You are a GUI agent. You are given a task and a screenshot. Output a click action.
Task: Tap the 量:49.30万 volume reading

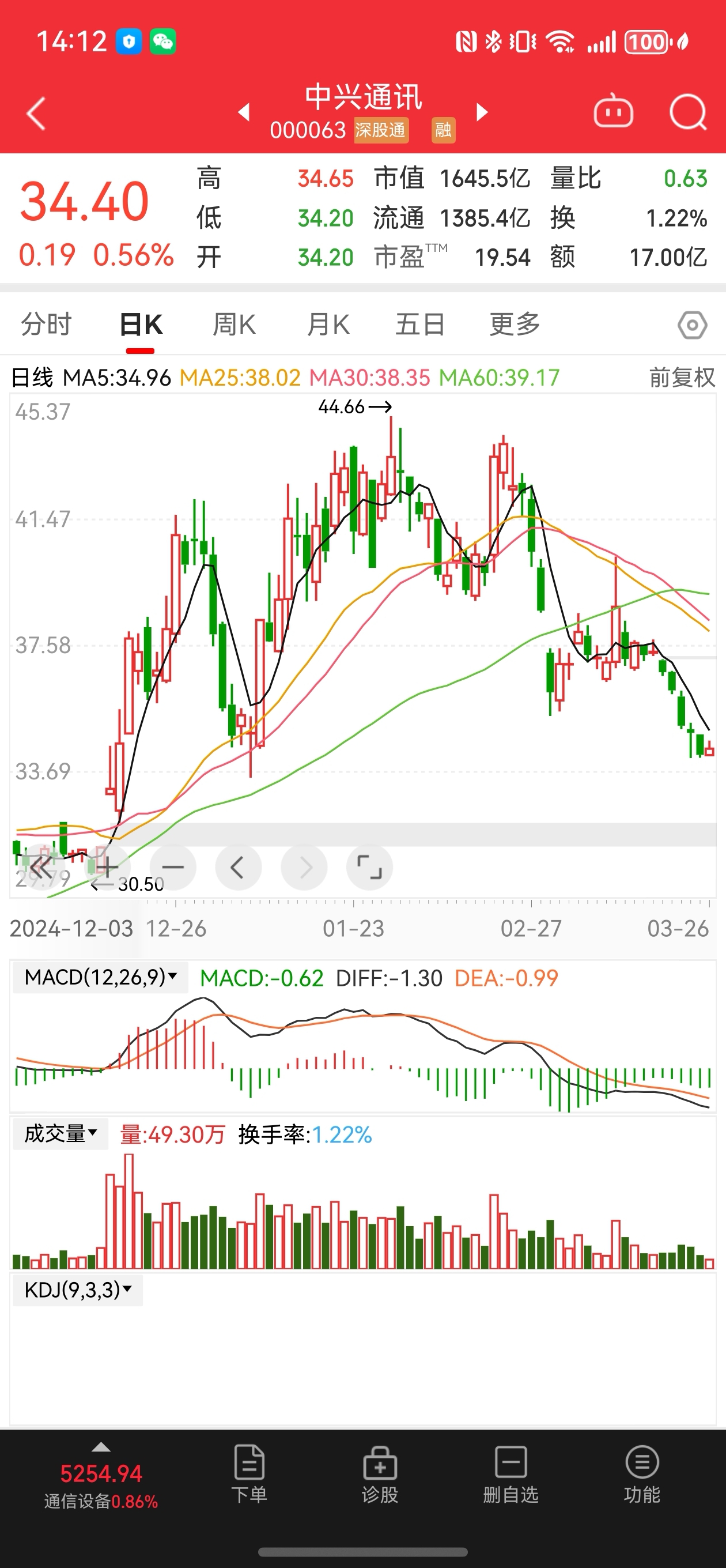[173, 1134]
